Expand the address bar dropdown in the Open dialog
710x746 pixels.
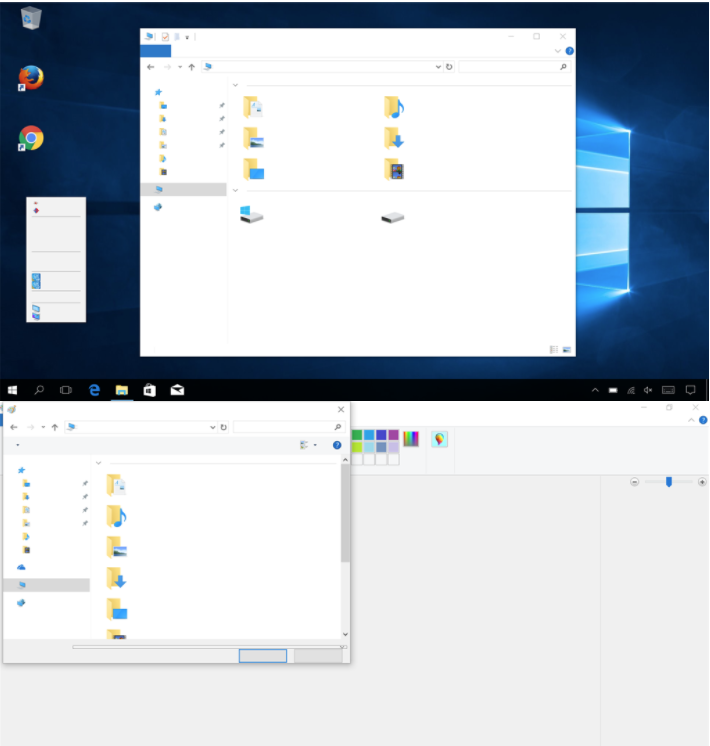212,427
